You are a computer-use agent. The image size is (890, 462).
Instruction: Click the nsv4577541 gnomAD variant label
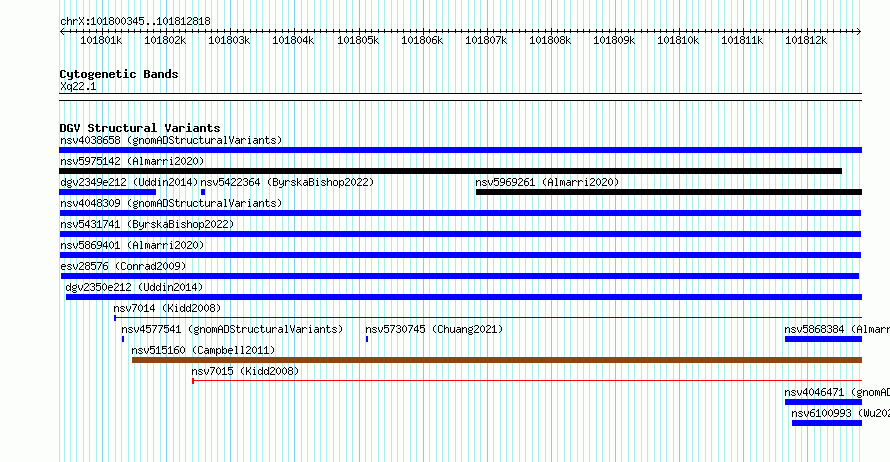pyautogui.click(x=232, y=329)
